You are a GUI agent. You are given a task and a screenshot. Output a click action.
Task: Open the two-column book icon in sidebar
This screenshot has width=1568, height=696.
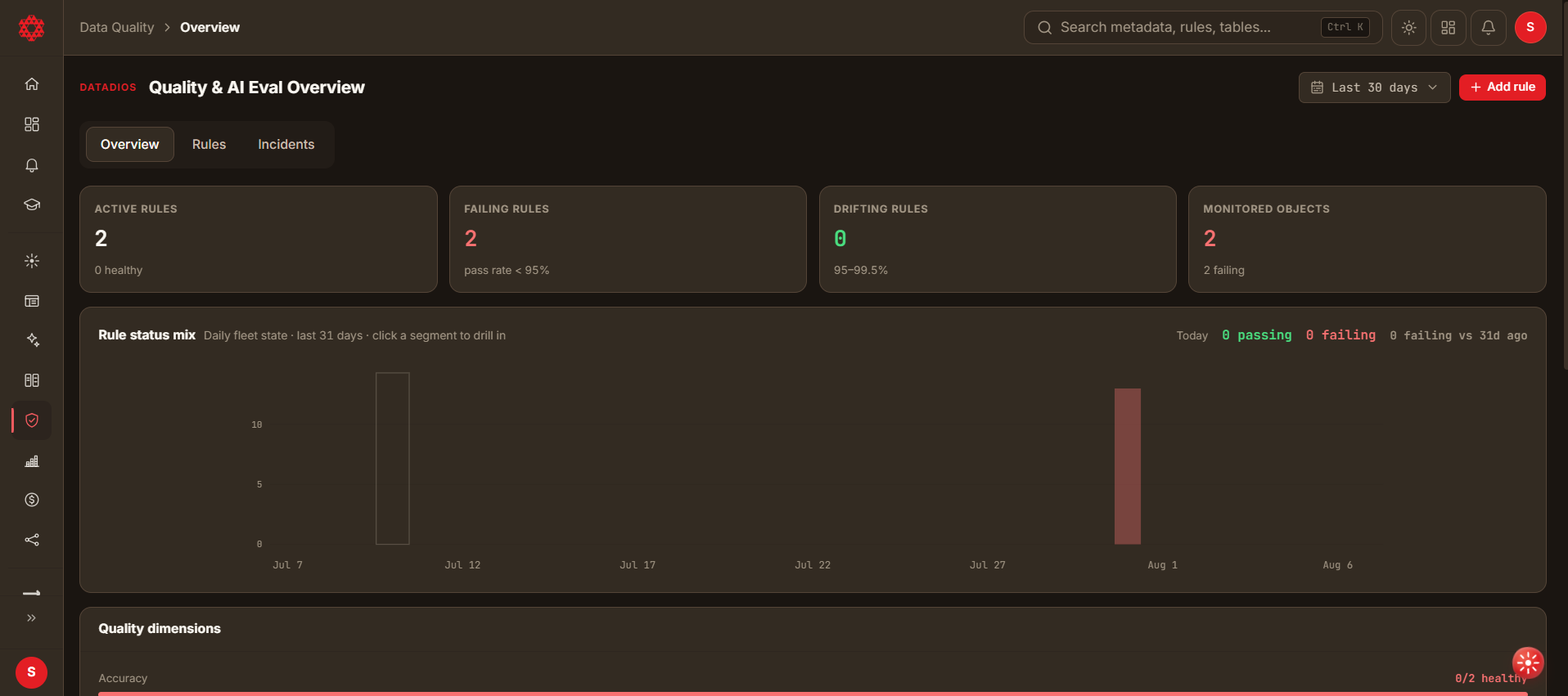click(32, 380)
